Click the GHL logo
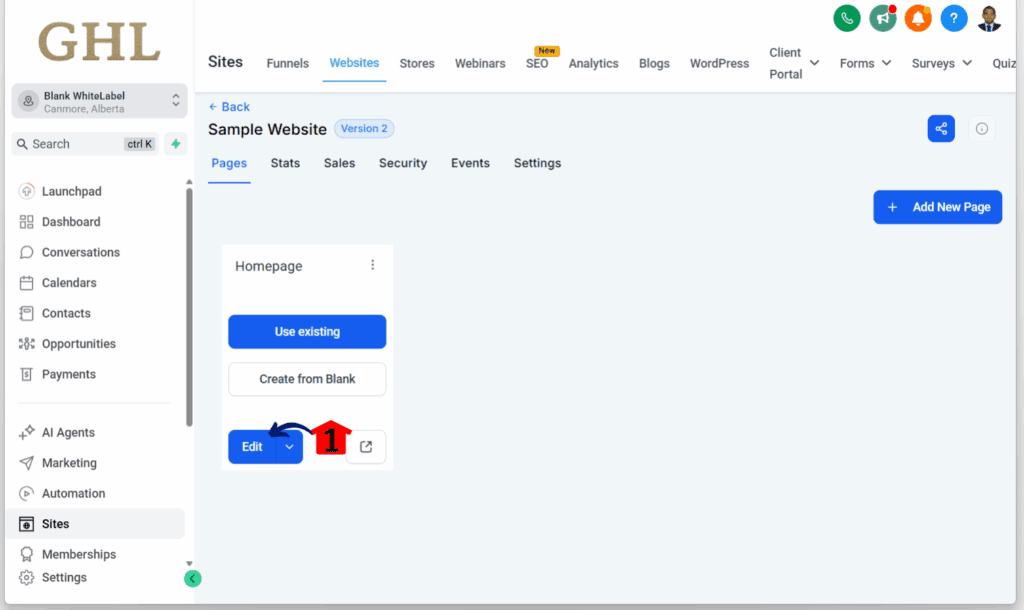The height and width of the screenshot is (610, 1024). coord(99,42)
